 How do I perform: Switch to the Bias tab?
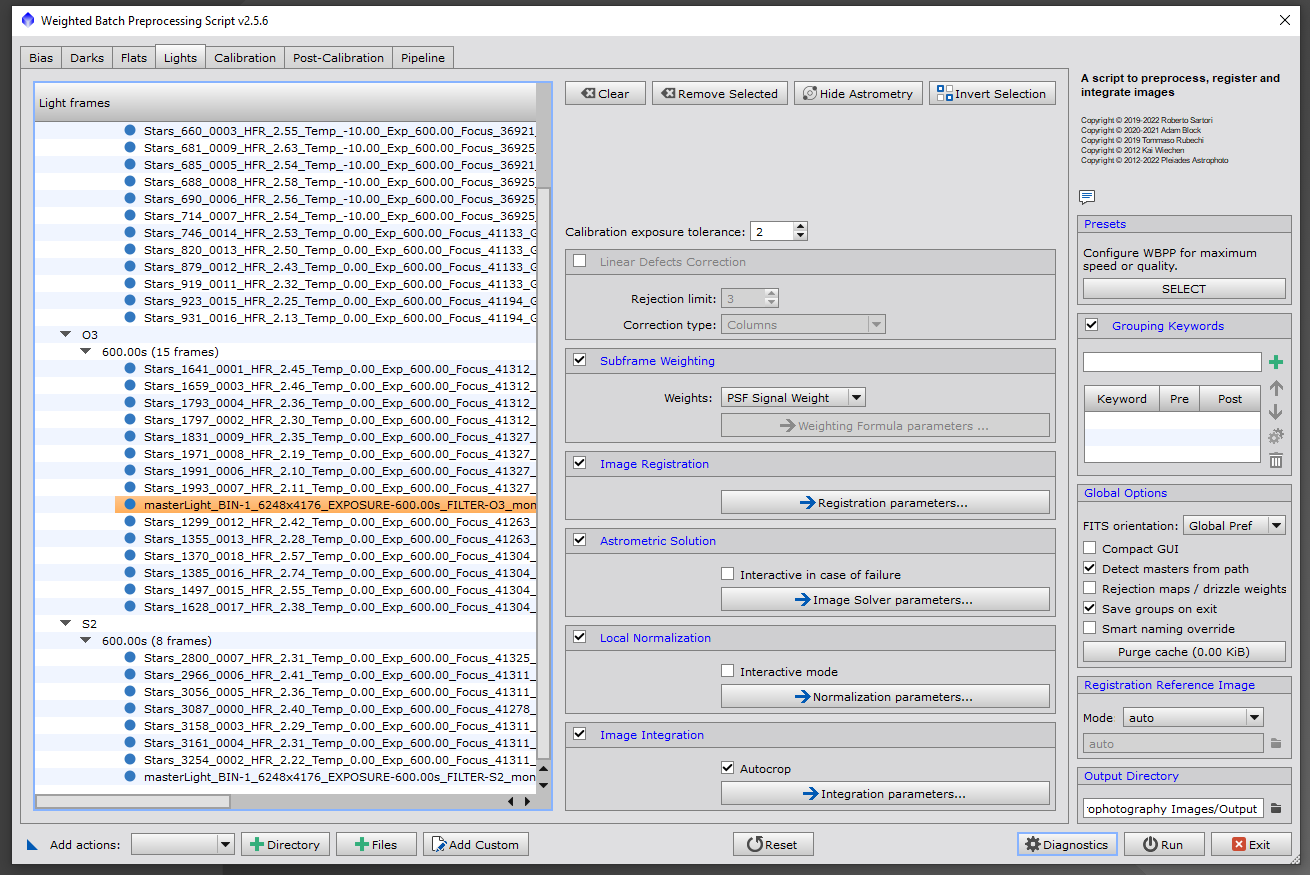coord(41,58)
